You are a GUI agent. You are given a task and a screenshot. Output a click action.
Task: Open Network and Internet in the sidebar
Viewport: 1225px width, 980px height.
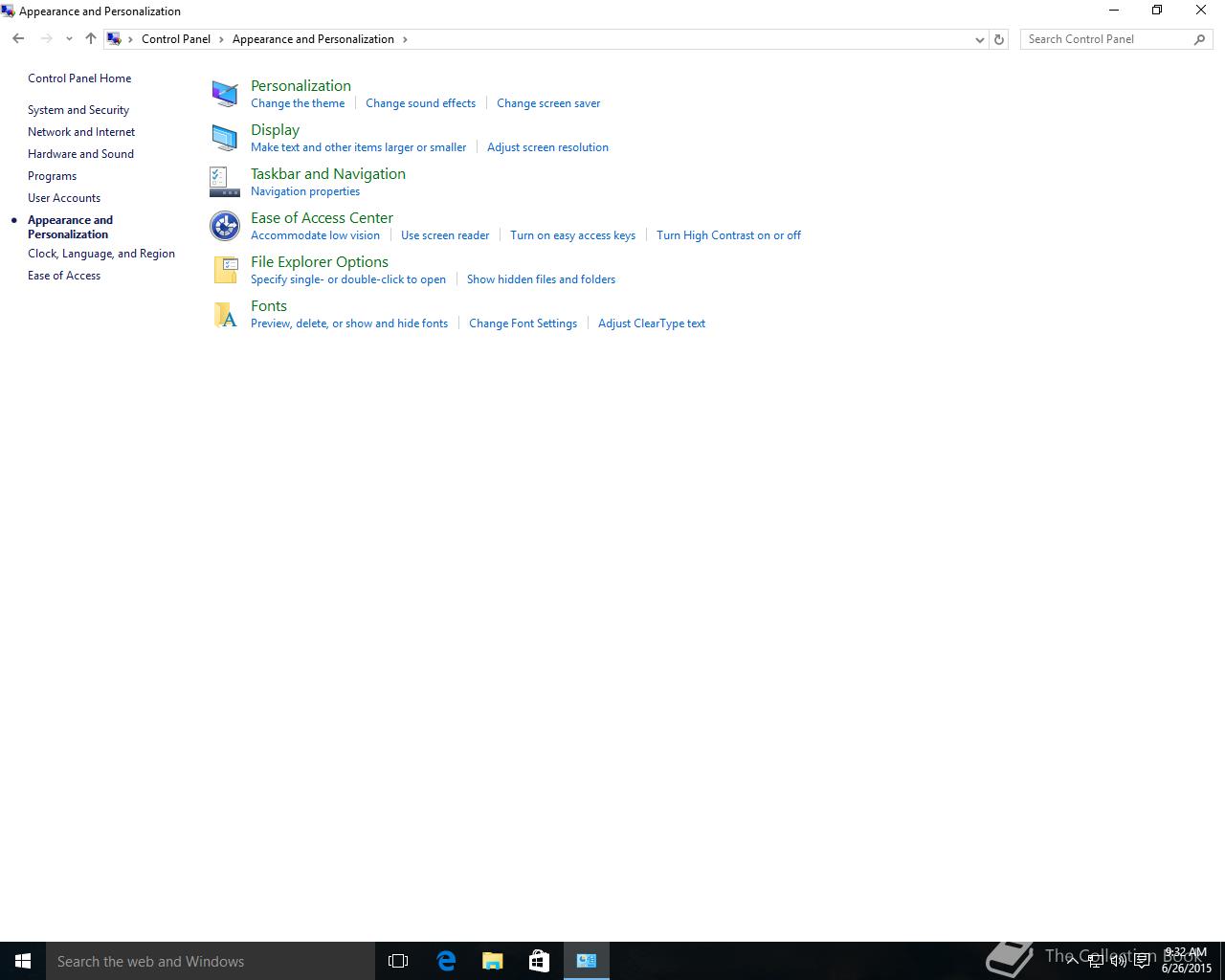(81, 132)
